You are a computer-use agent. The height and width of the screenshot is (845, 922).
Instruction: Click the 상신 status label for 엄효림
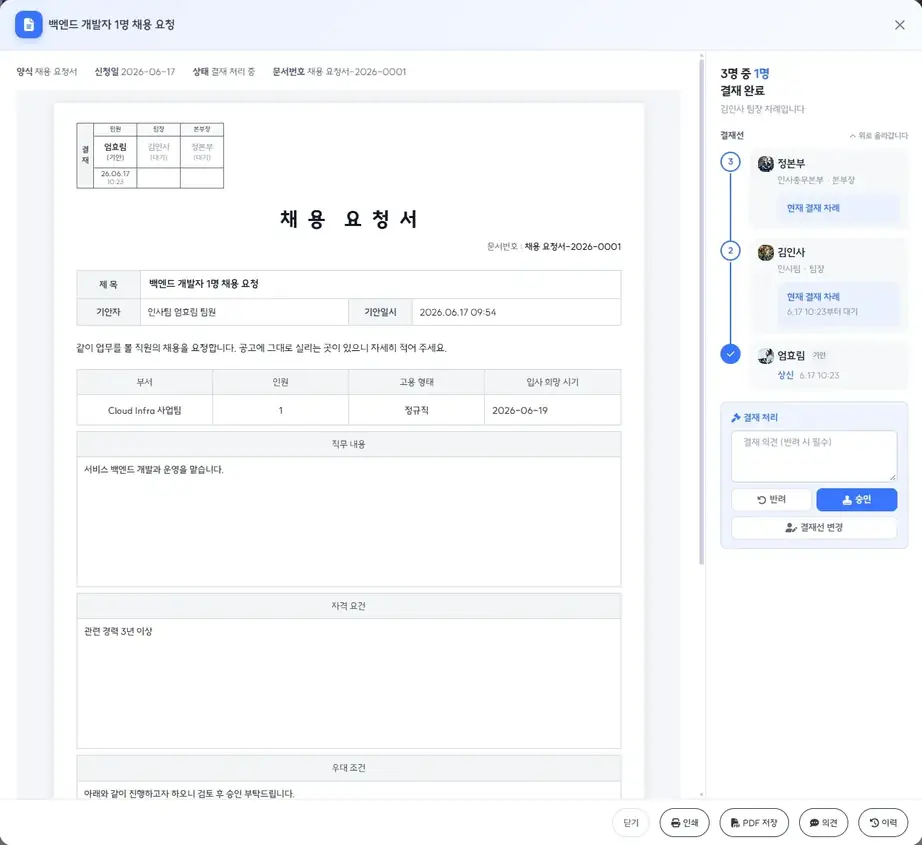point(786,375)
